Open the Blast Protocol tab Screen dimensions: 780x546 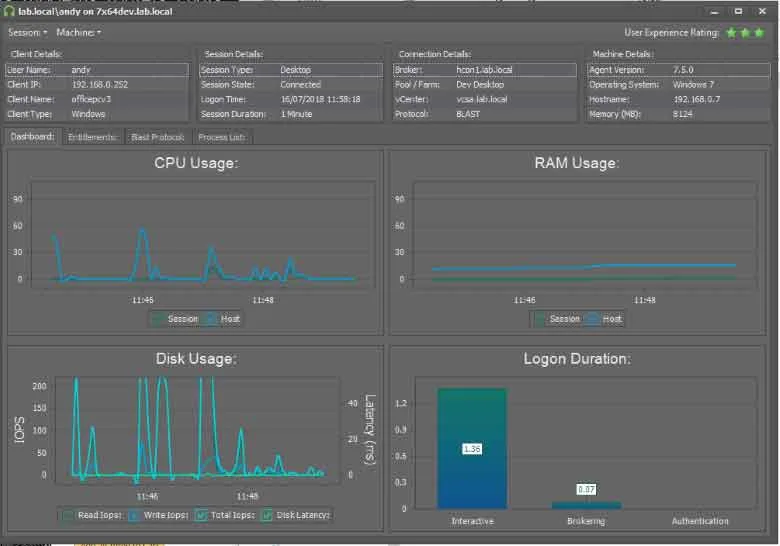pyautogui.click(x=158, y=137)
